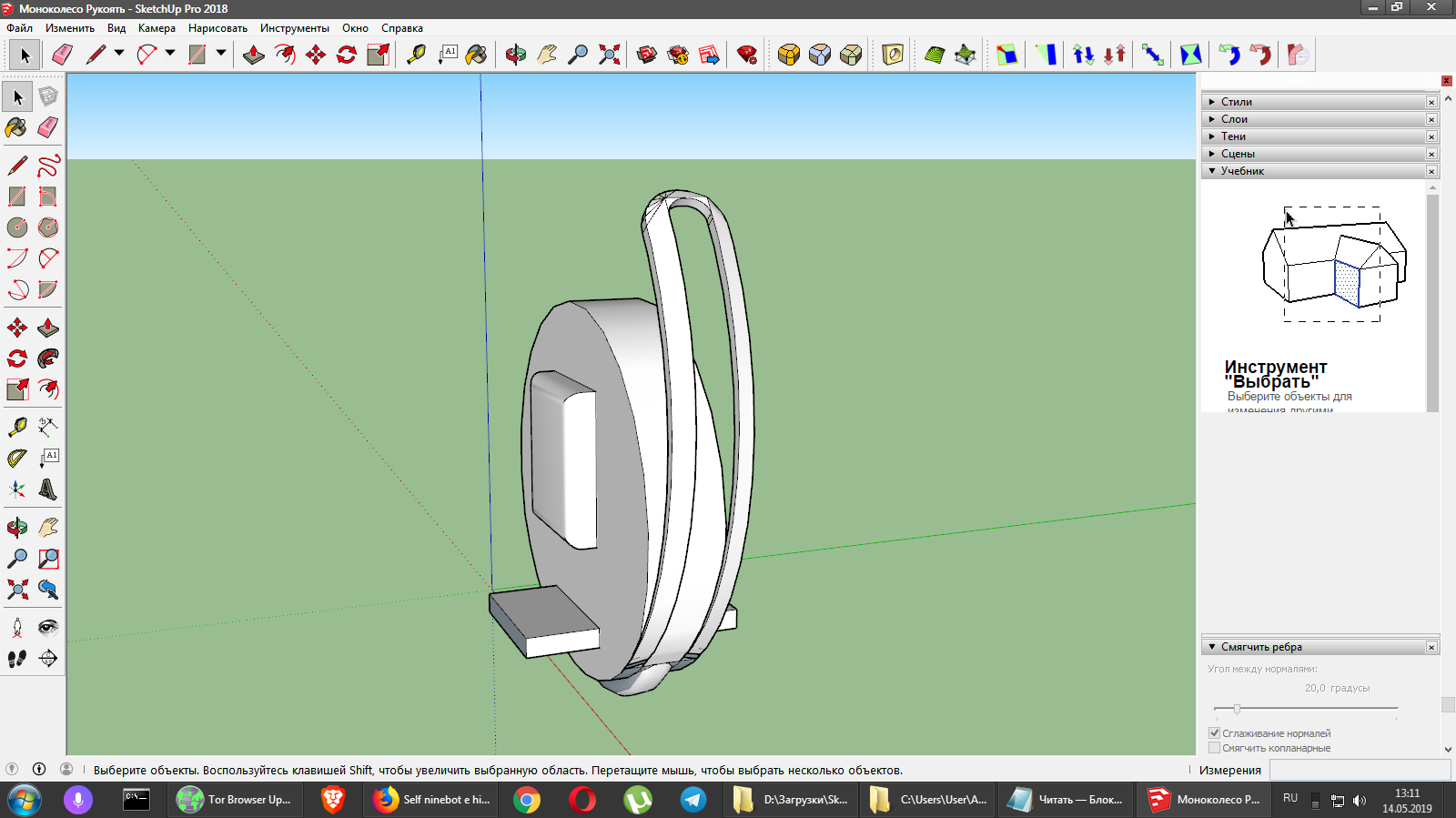Click Zoom Extents in left toolbar
This screenshot has height=818, width=1456.
(16, 590)
